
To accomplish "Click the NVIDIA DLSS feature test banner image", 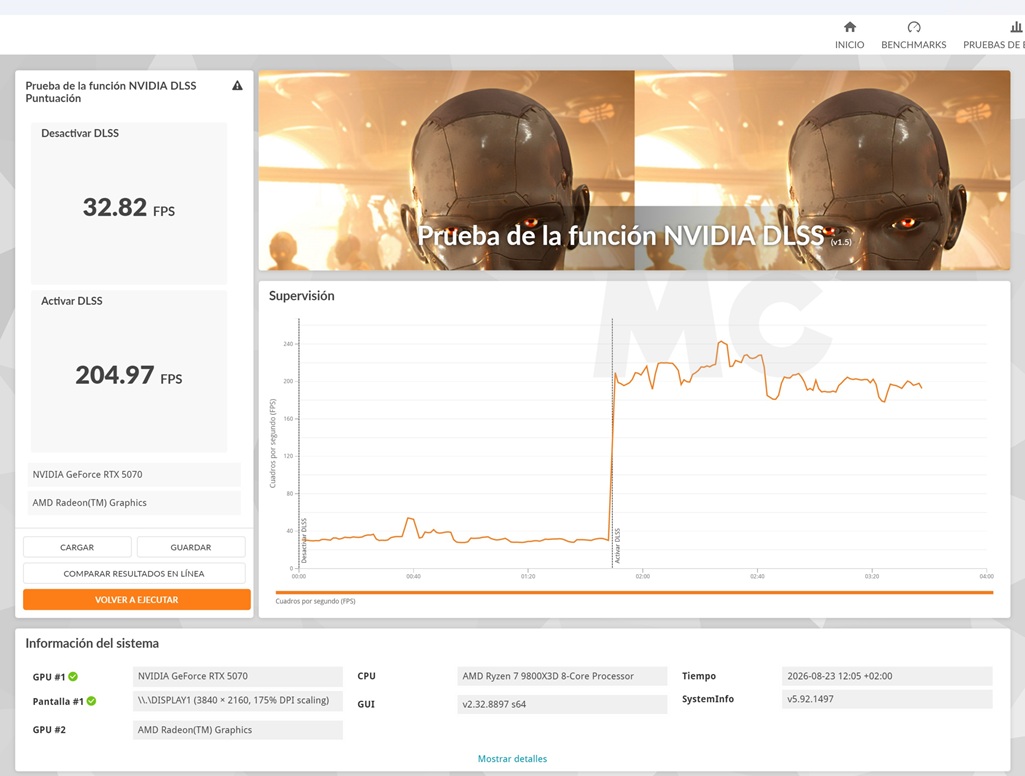I will click(x=634, y=171).
